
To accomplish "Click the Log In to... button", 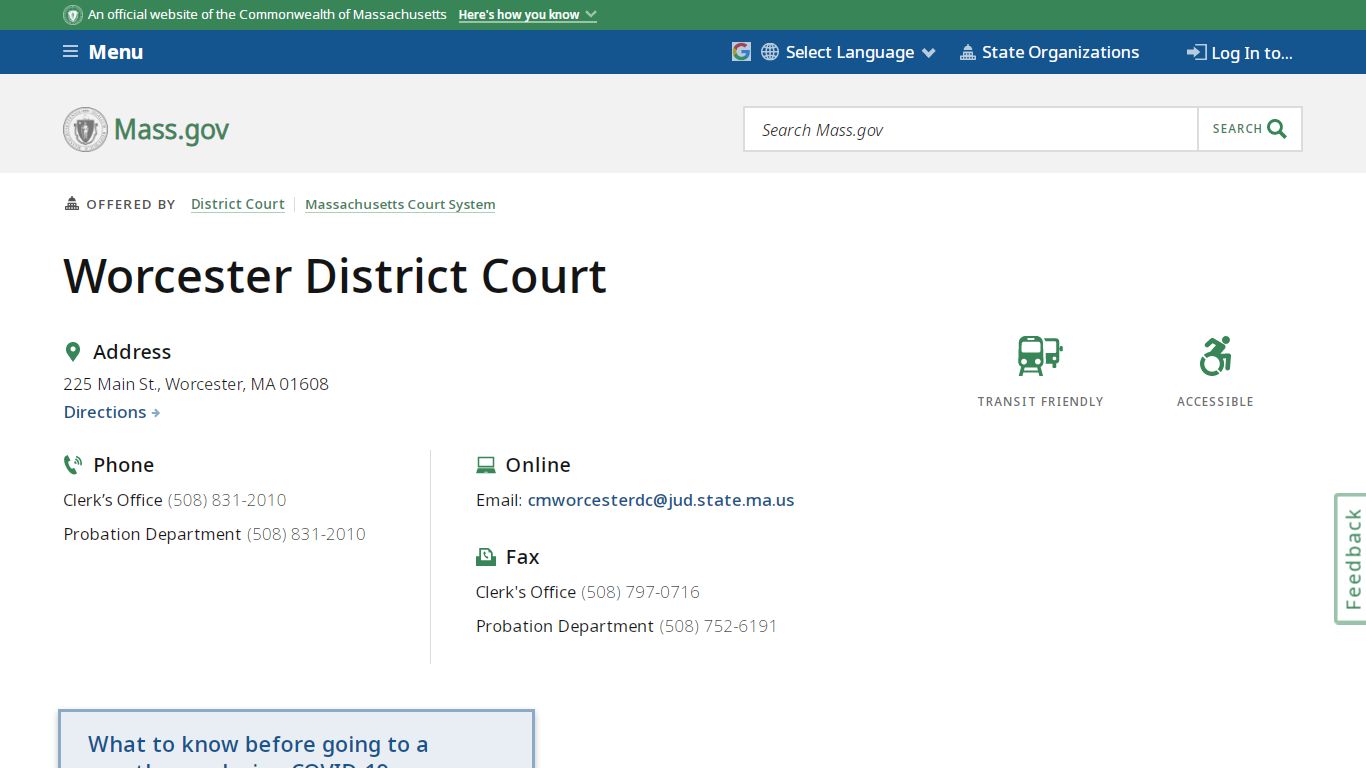I will pos(1240,53).
